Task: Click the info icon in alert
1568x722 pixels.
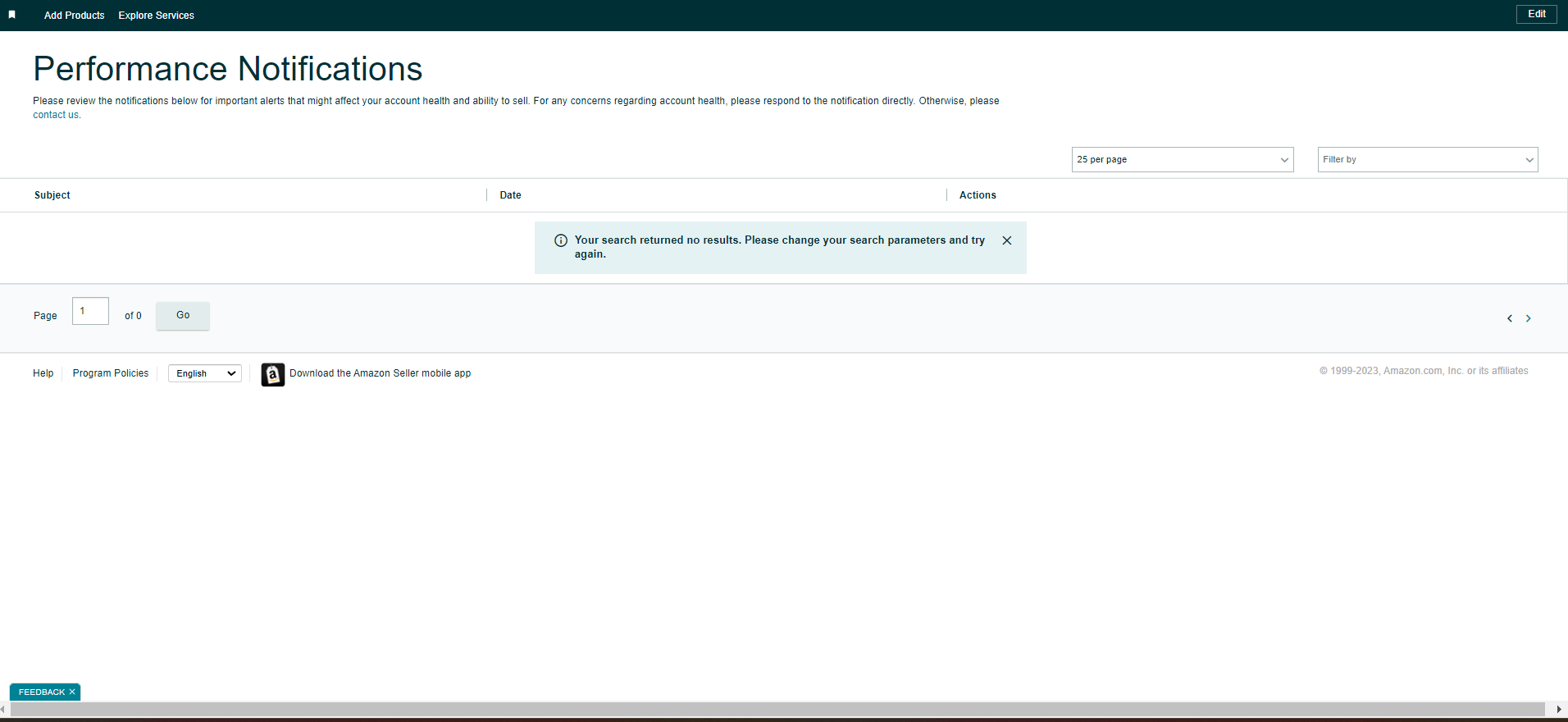Action: tap(561, 240)
